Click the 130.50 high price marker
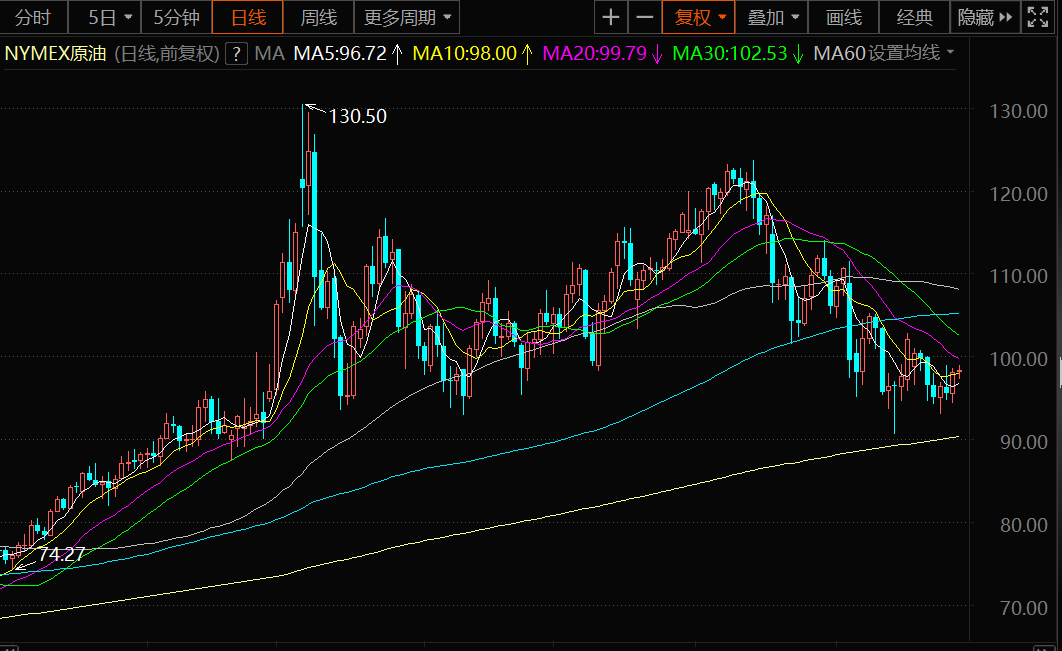Screen dimensions: 1062x651 coord(357,116)
